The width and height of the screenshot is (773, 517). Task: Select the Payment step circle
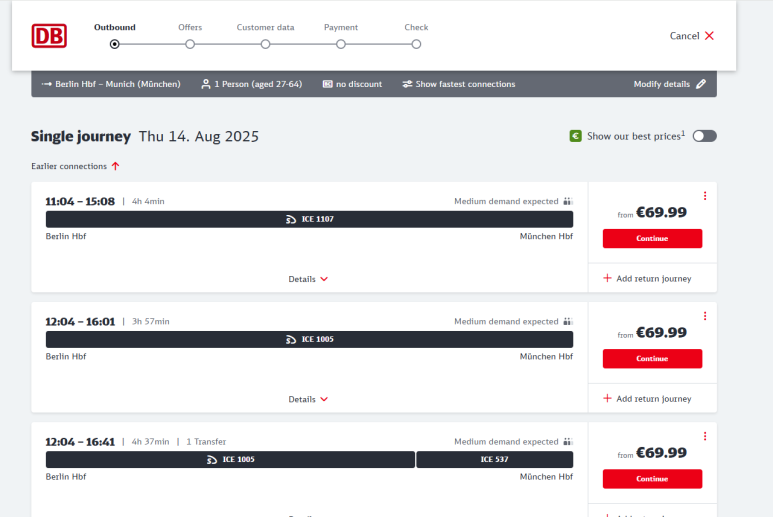pyautogui.click(x=341, y=44)
